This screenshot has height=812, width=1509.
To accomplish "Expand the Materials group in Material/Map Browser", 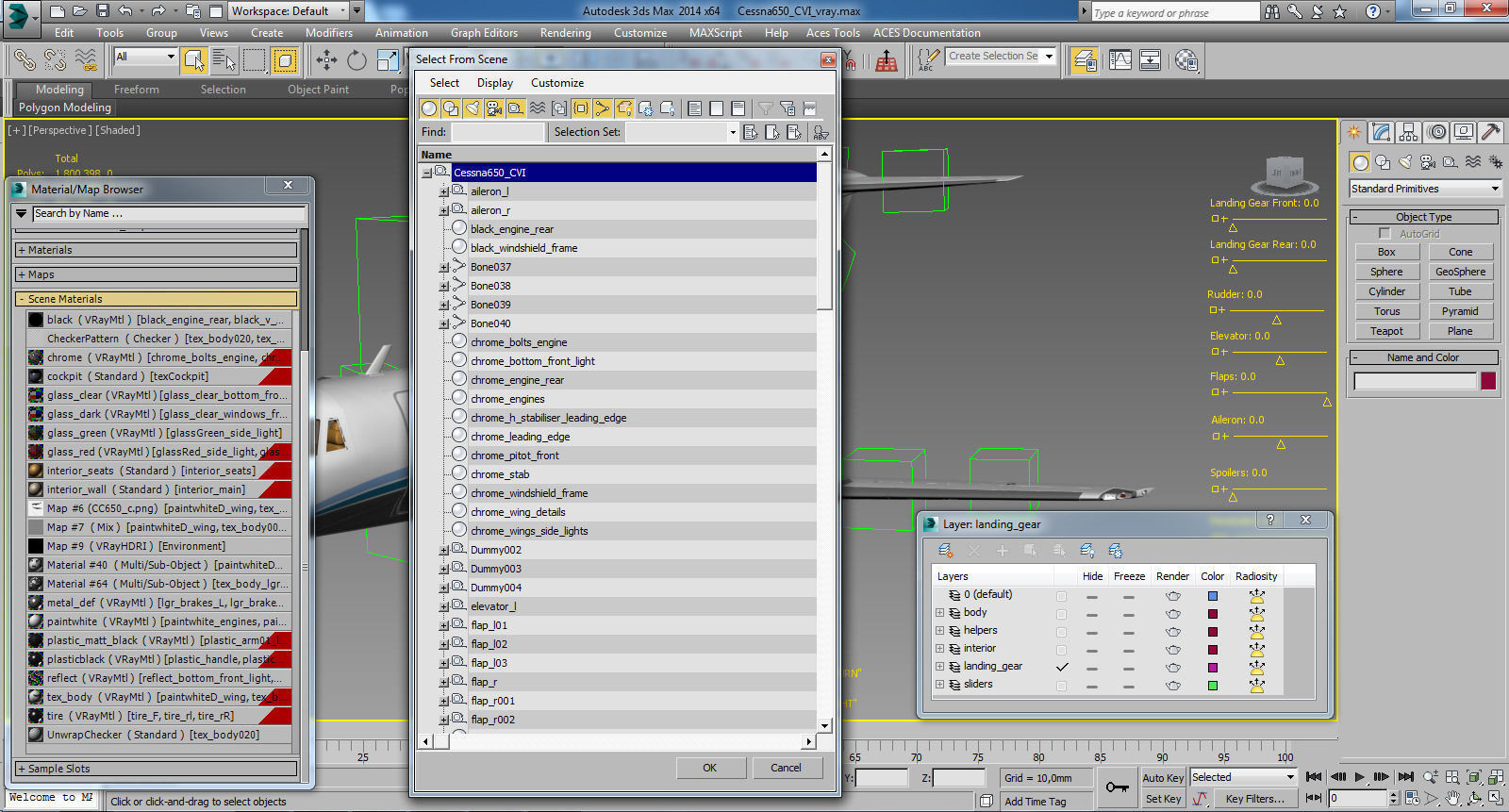I will point(157,250).
